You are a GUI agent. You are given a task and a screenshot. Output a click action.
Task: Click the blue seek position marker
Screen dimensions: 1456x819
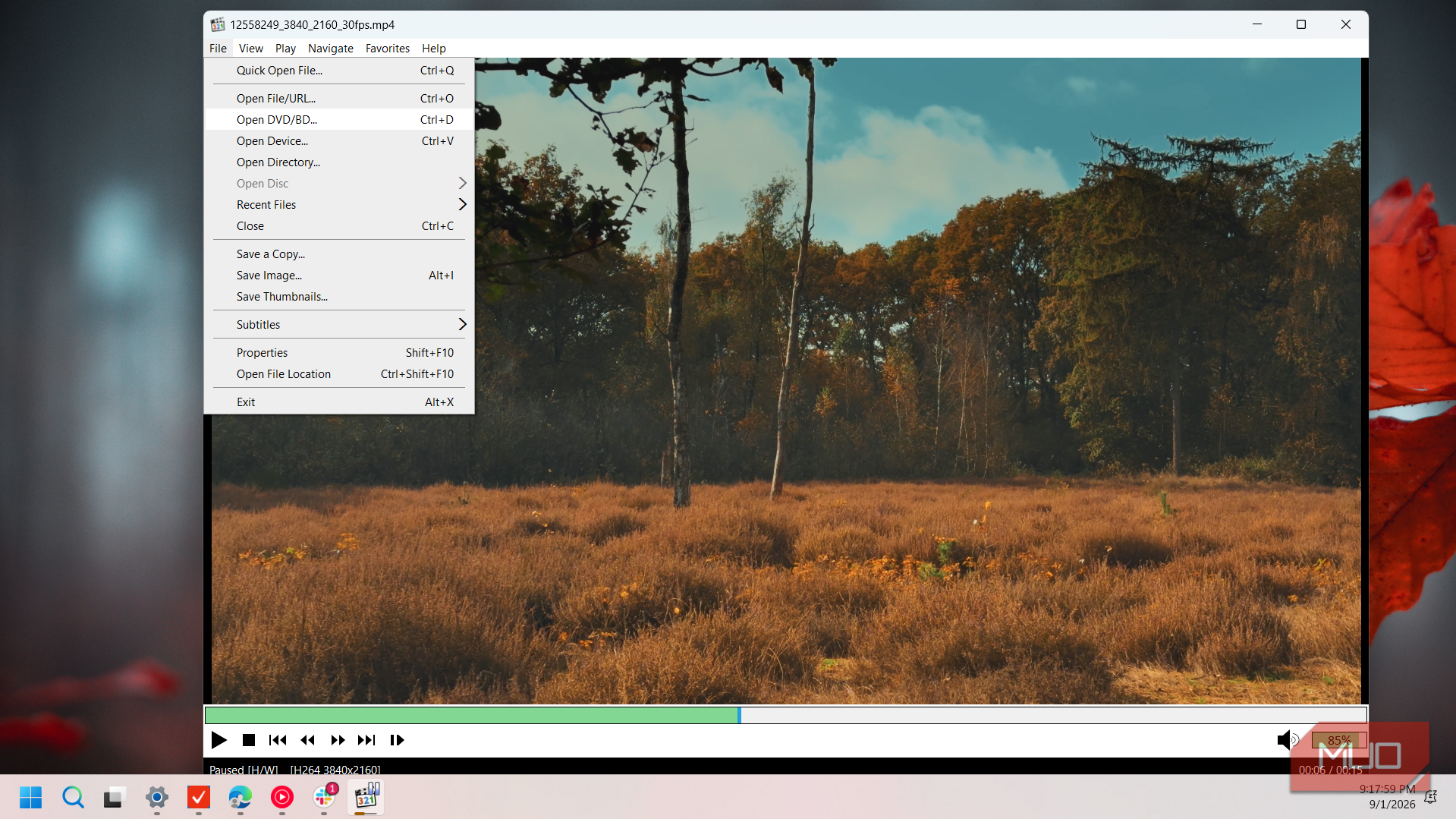point(739,715)
